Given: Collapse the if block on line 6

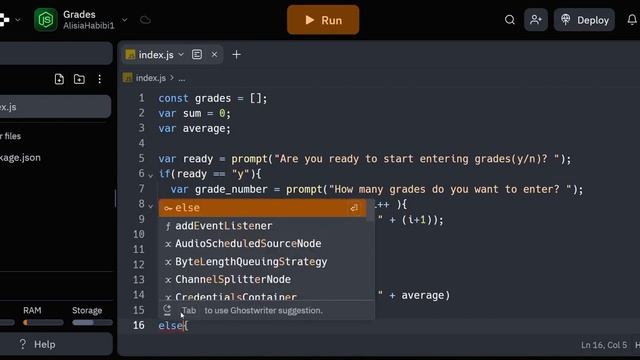Looking at the screenshot, I should tap(151, 176).
